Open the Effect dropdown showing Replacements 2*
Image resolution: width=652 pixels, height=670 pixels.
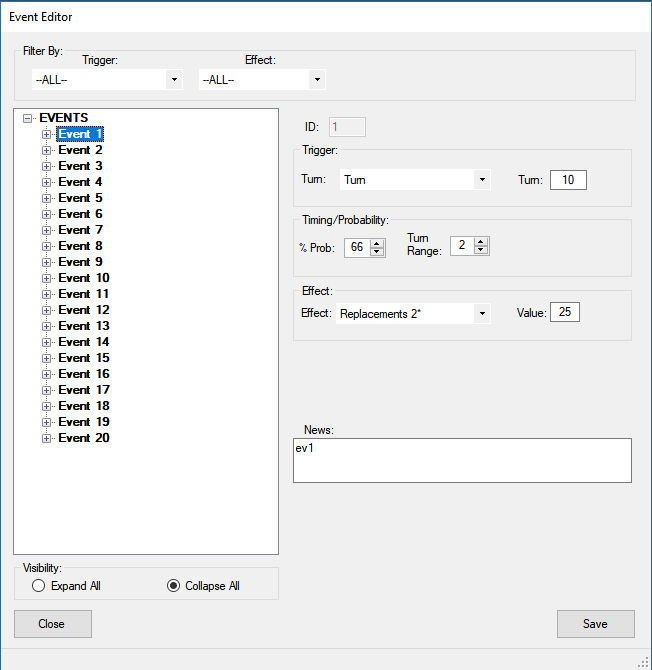tap(482, 314)
